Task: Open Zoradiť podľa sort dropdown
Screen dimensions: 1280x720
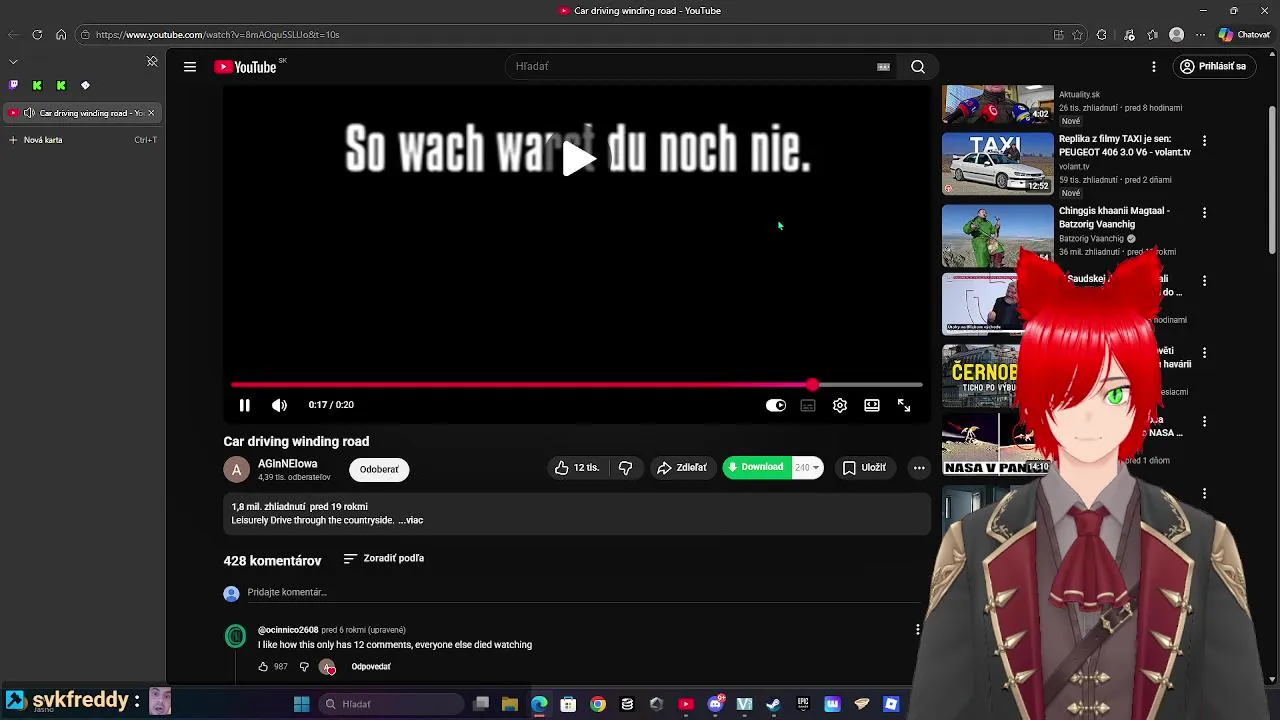Action: (384, 558)
